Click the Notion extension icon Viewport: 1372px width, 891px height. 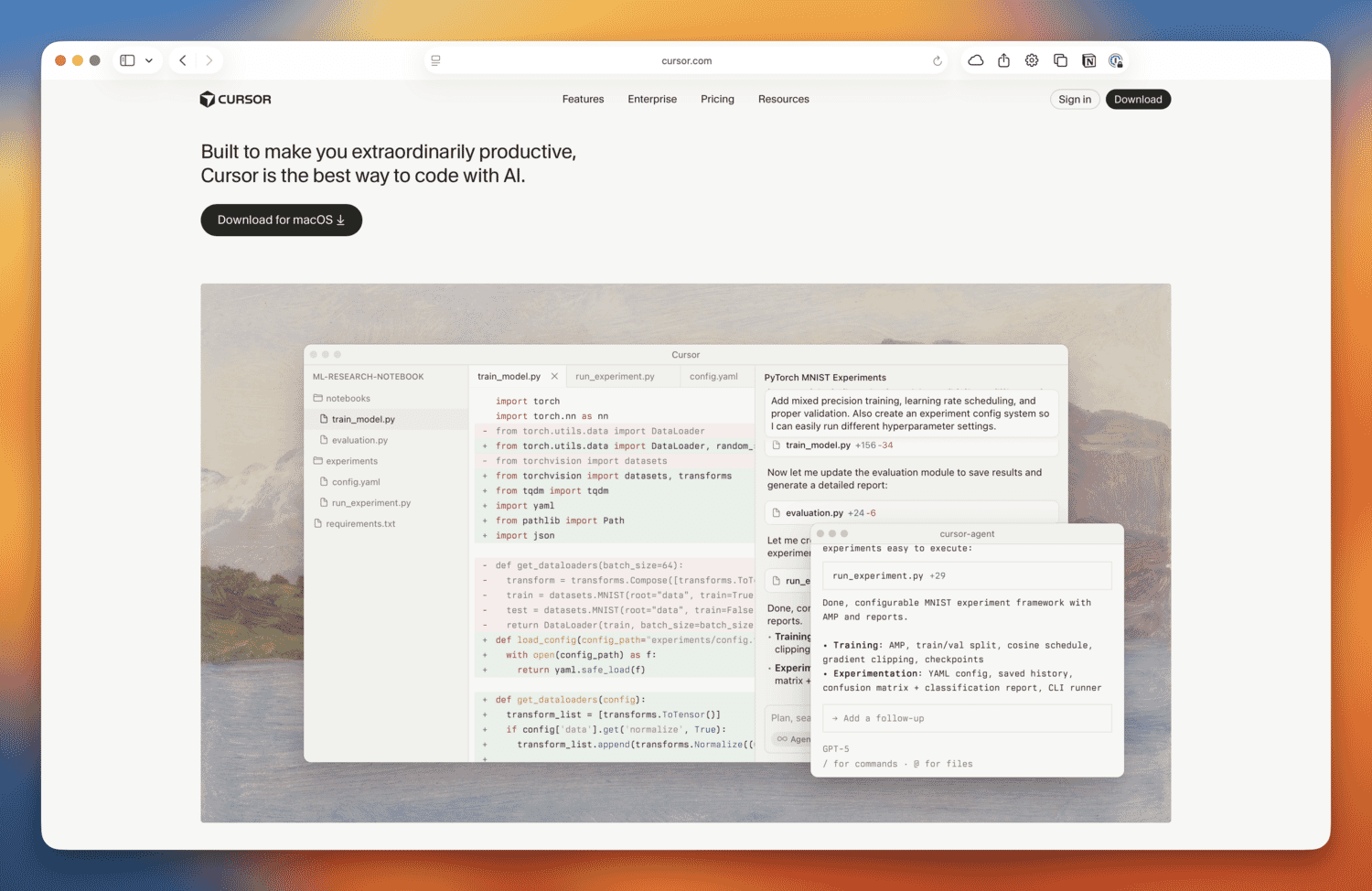1088,60
